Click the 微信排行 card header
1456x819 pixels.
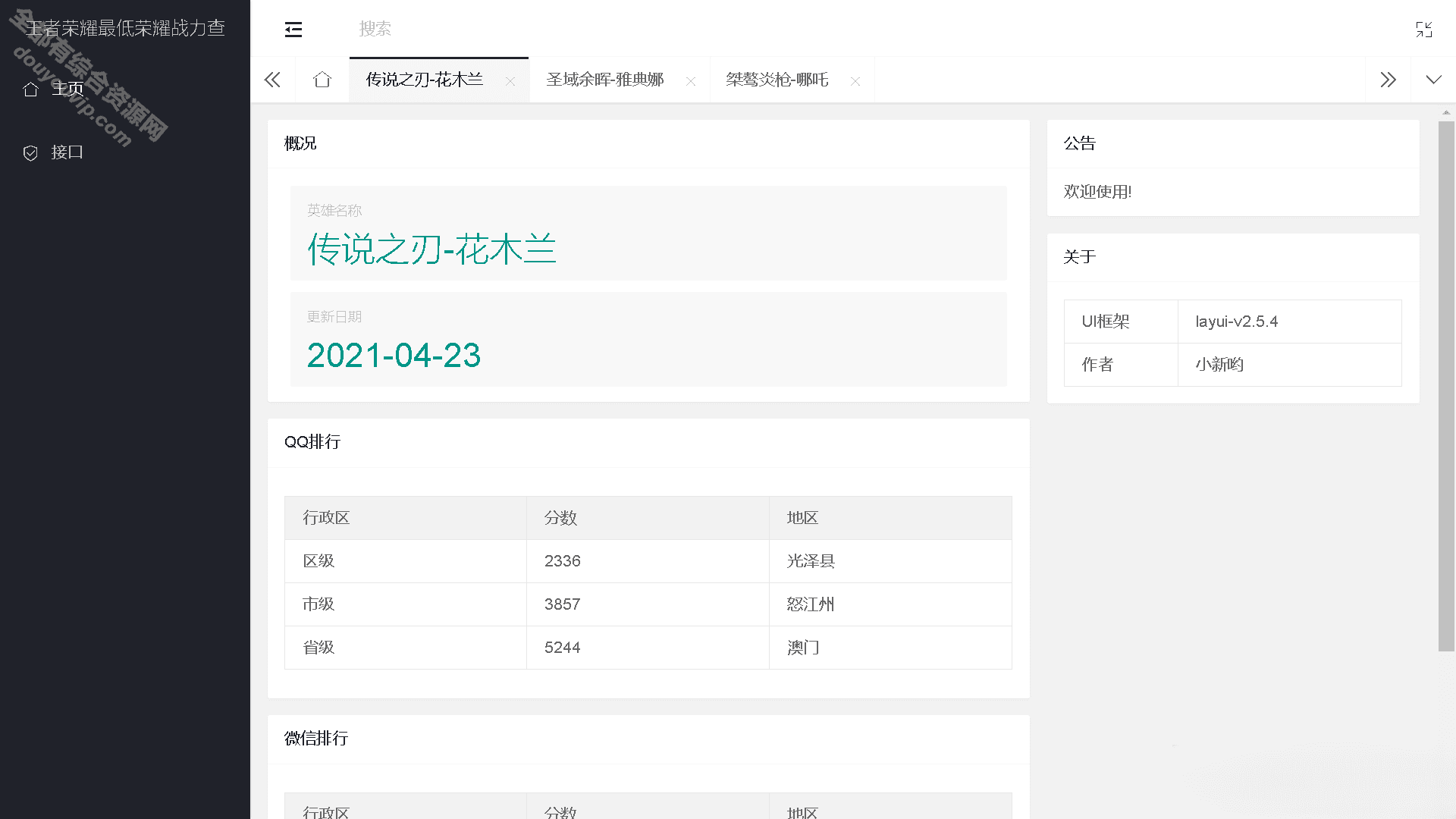click(648, 739)
